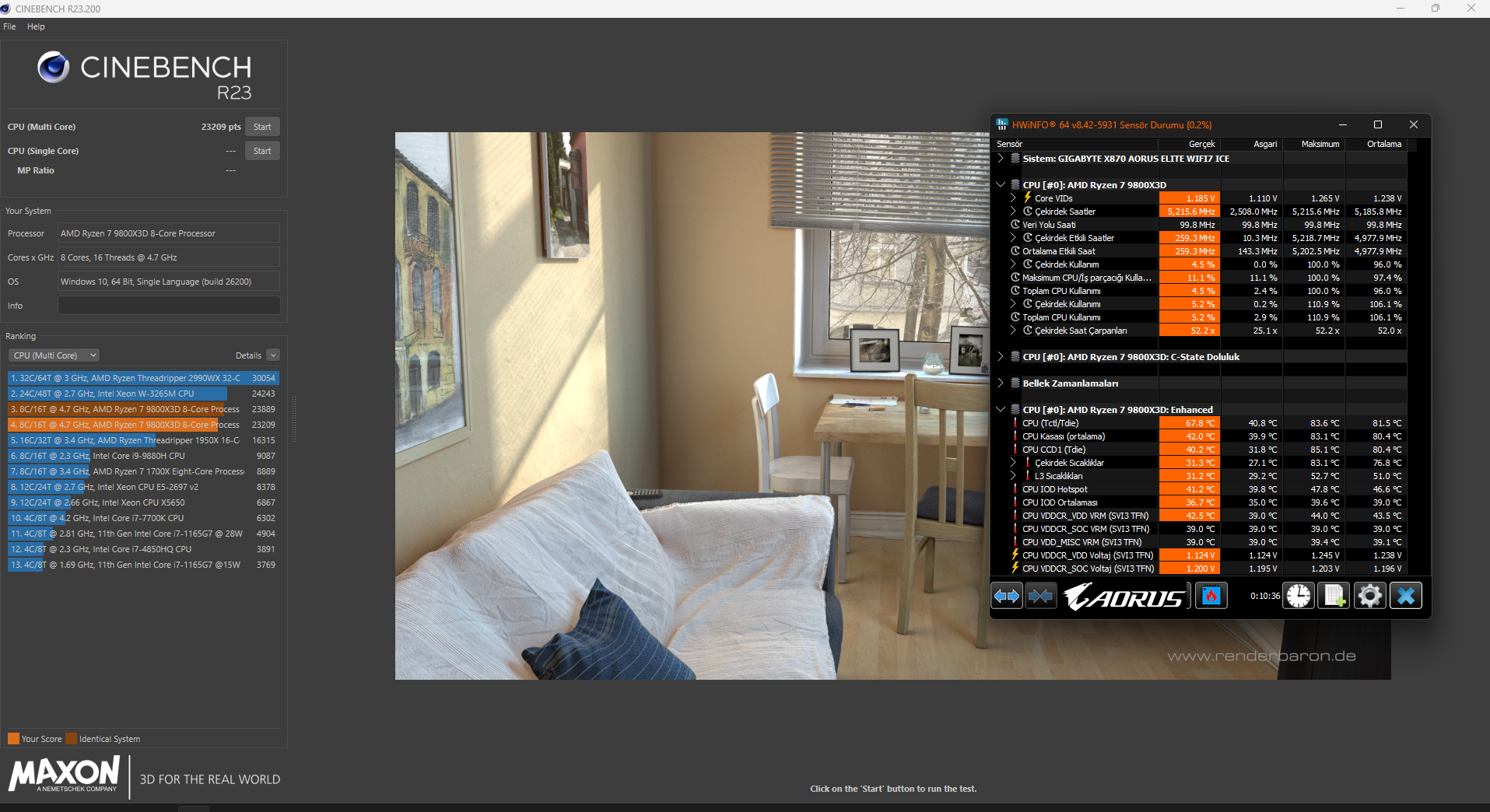Click the Details label in Ranking panel

pyautogui.click(x=248, y=355)
